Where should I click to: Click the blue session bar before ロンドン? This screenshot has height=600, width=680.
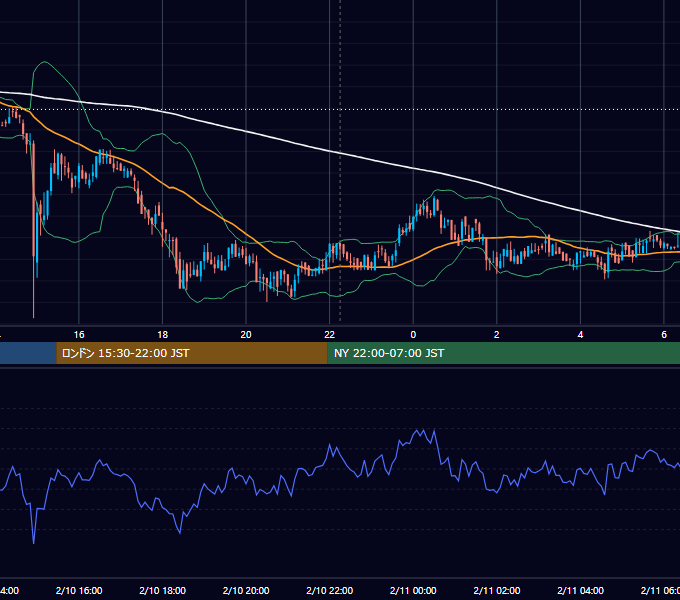[28, 353]
